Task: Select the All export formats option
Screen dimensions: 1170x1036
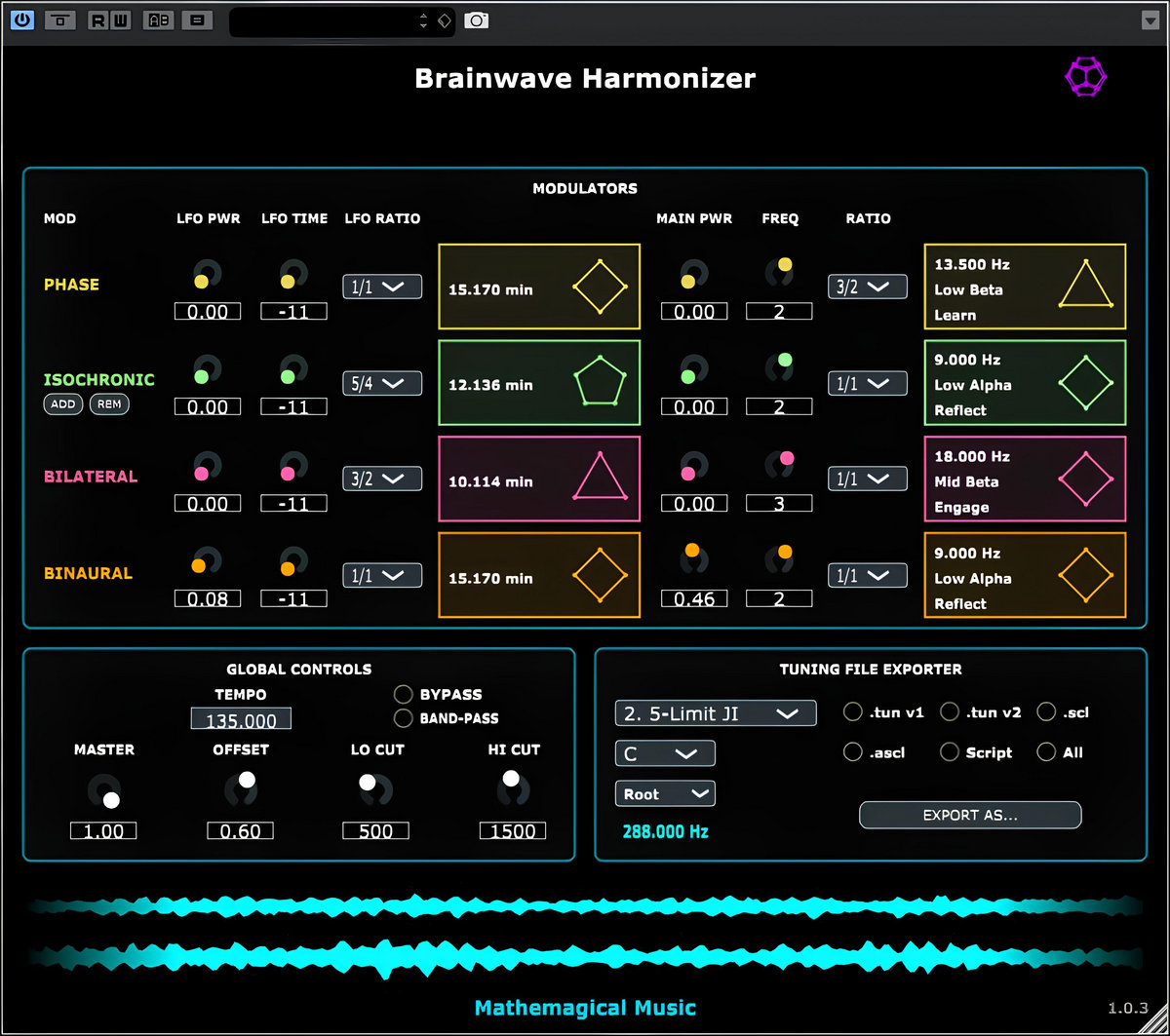Action: click(x=1046, y=751)
